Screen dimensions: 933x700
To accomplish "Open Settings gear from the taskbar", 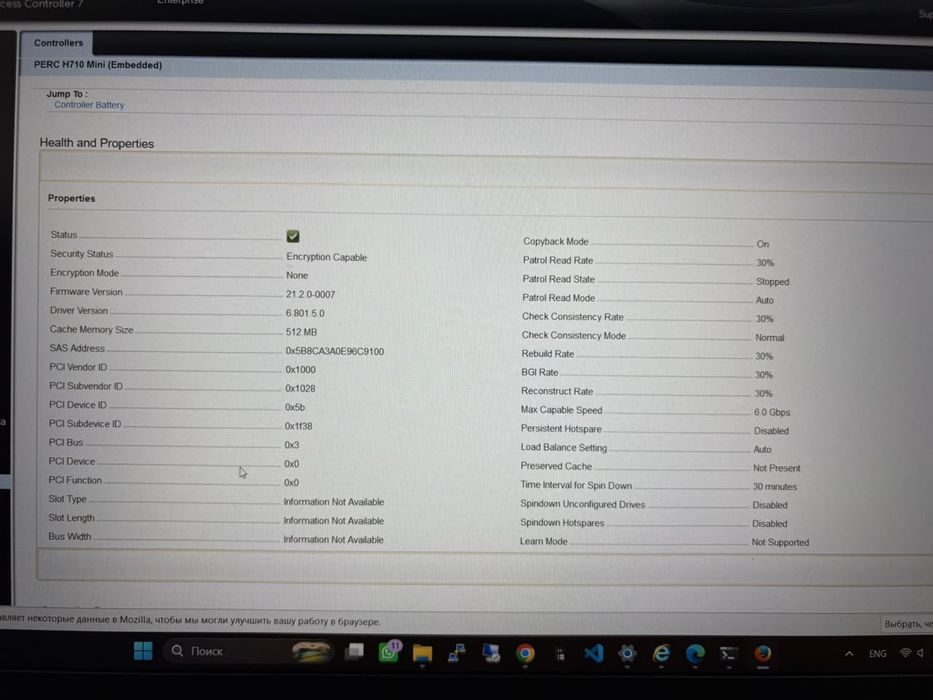I will (x=627, y=654).
